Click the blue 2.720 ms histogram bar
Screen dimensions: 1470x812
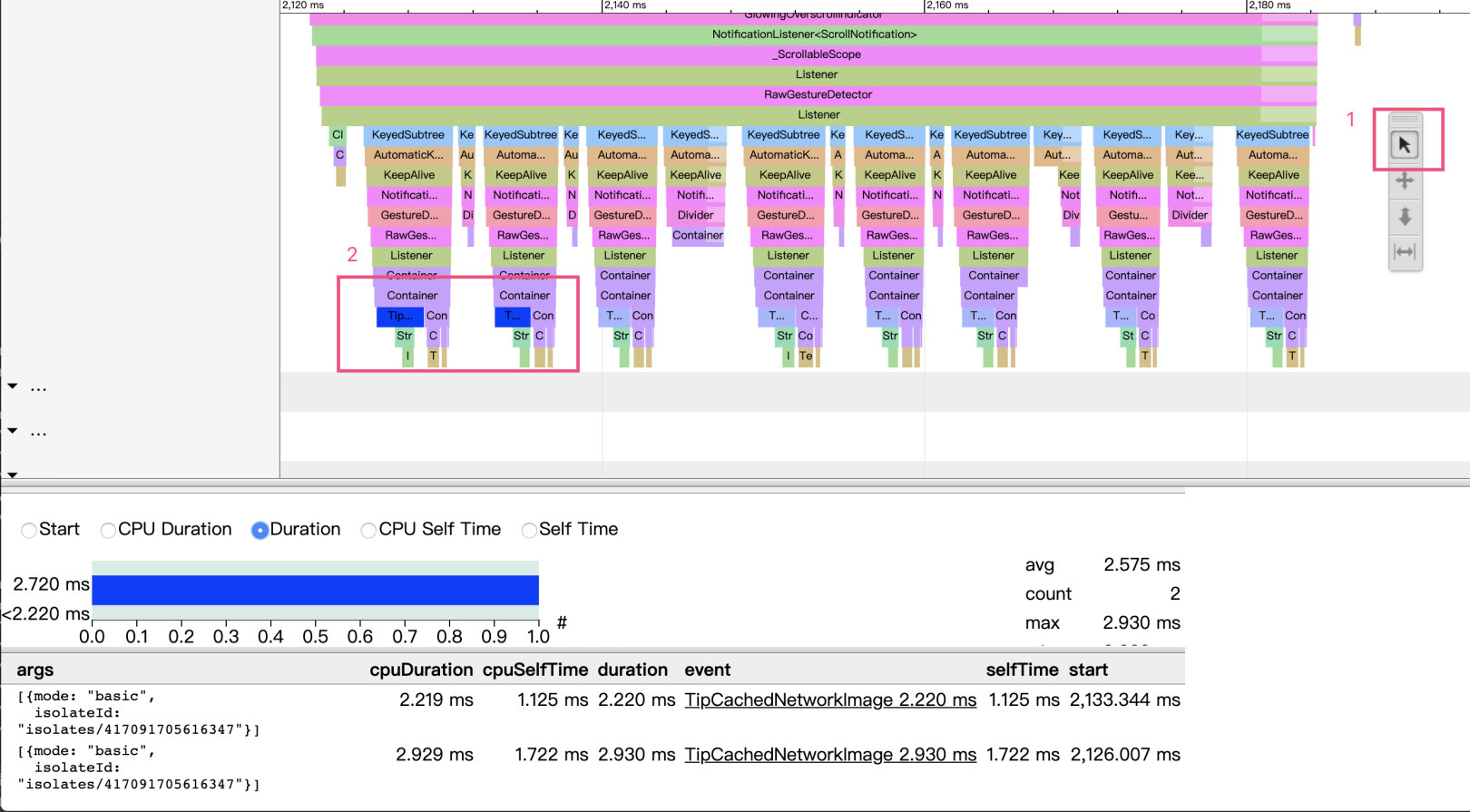(315, 590)
